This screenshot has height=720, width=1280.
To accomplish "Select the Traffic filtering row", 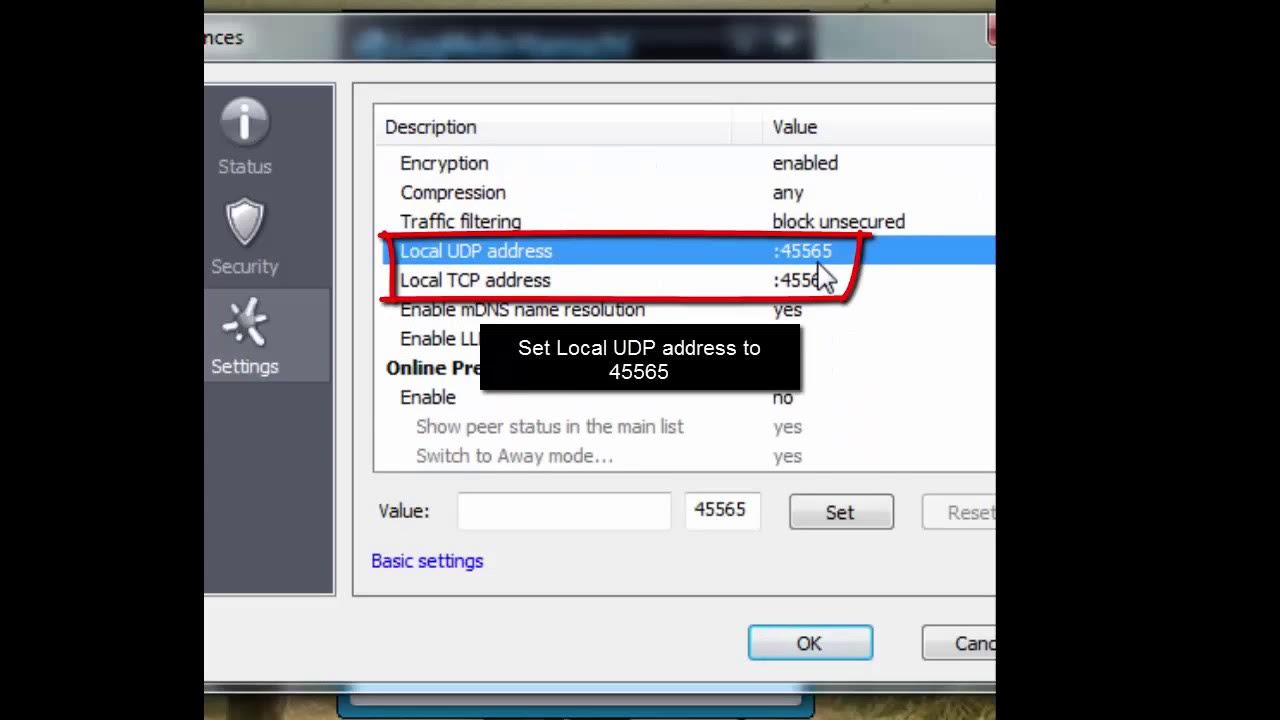I will coord(685,221).
